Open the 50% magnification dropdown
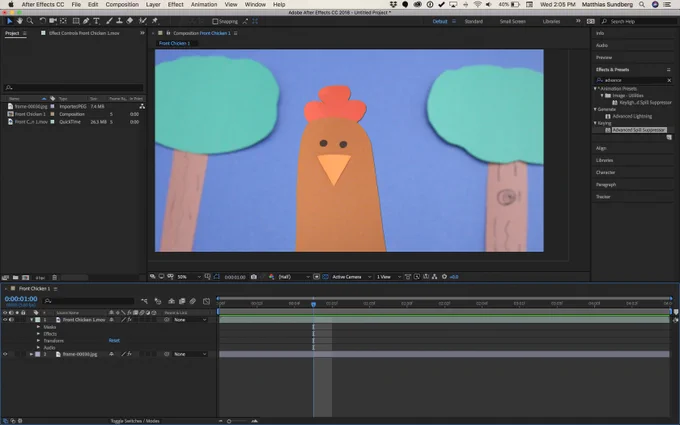 coord(189,277)
